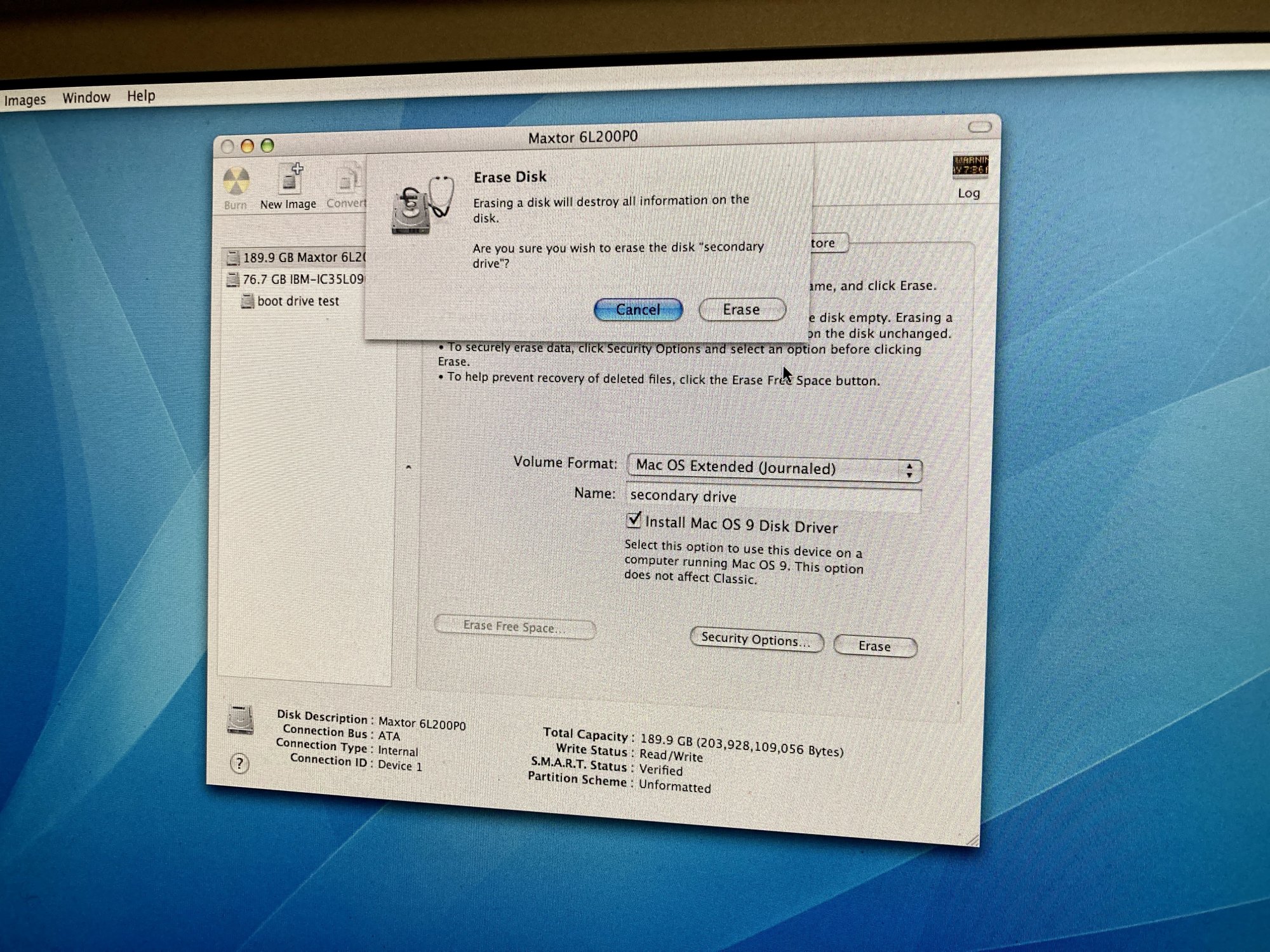Select the 76.7 GB IBM disk icon
Screen dimensions: 1270x952
233,279
